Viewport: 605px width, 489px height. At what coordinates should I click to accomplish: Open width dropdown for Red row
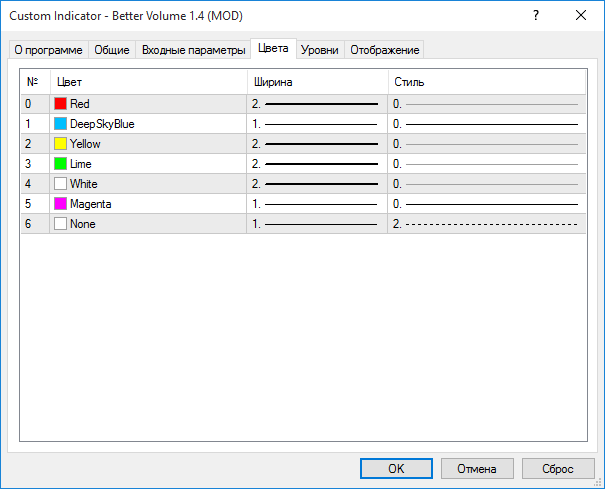(316, 104)
